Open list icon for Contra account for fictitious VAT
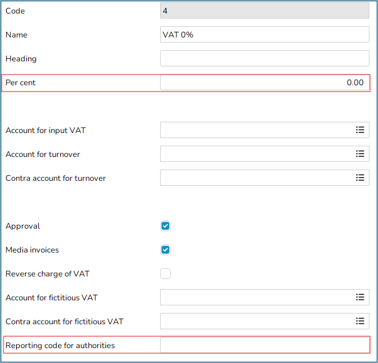Image resolution: width=378 pixels, height=363 pixels. coord(360,321)
